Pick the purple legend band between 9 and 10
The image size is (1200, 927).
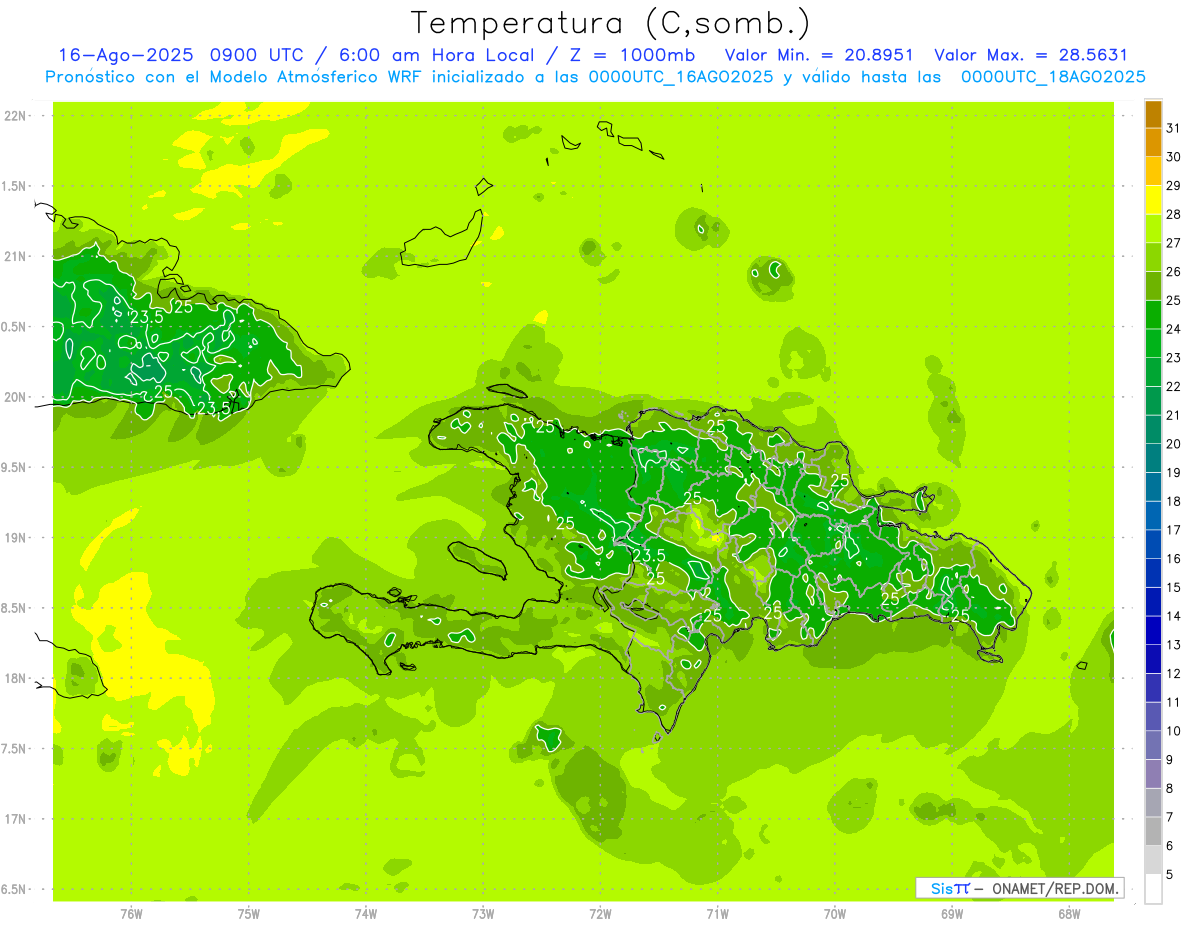point(1153,745)
